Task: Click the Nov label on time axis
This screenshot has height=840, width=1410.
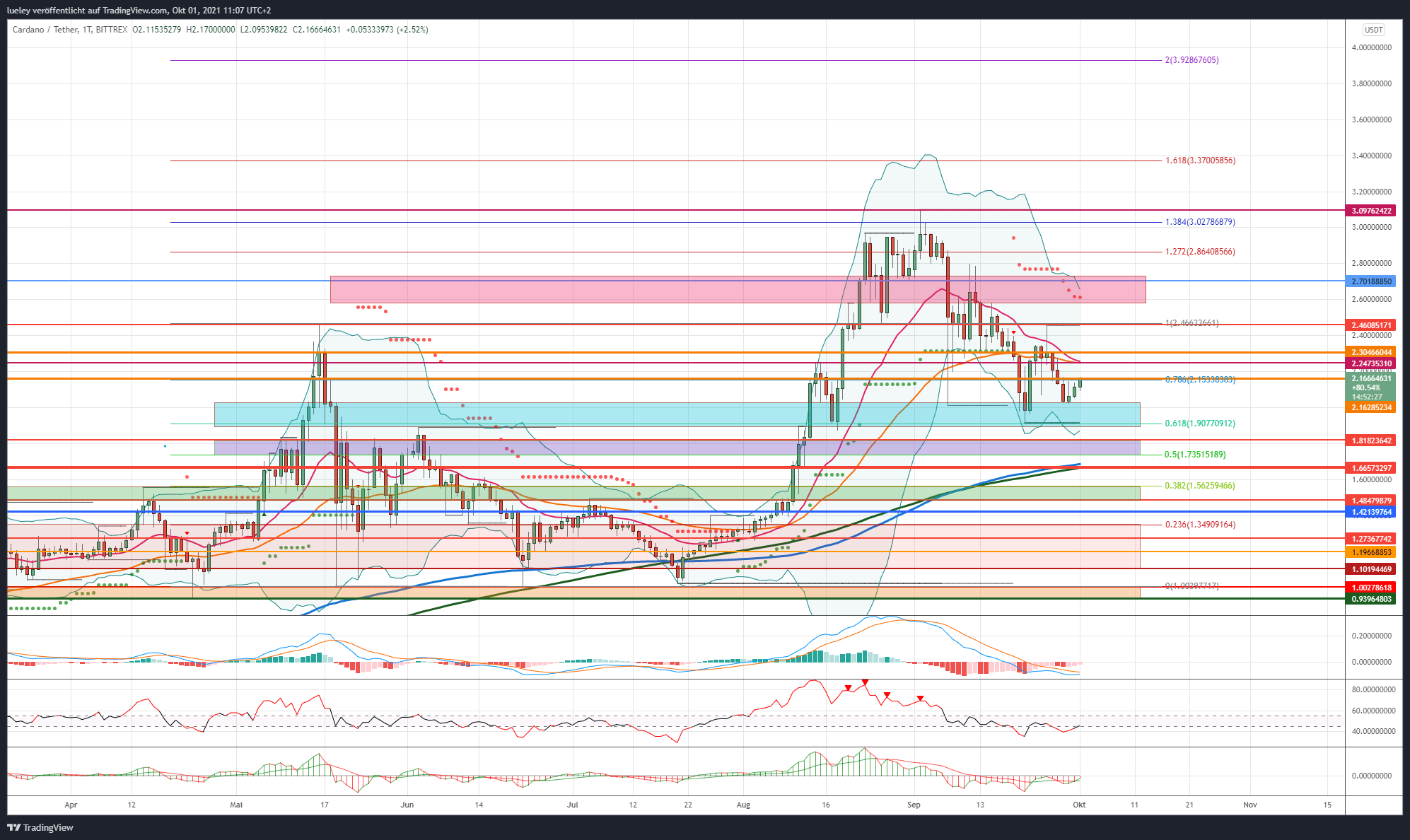Action: (x=1250, y=805)
